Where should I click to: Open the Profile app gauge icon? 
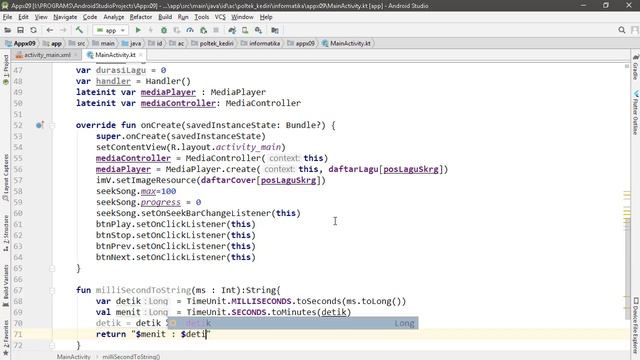190,30
